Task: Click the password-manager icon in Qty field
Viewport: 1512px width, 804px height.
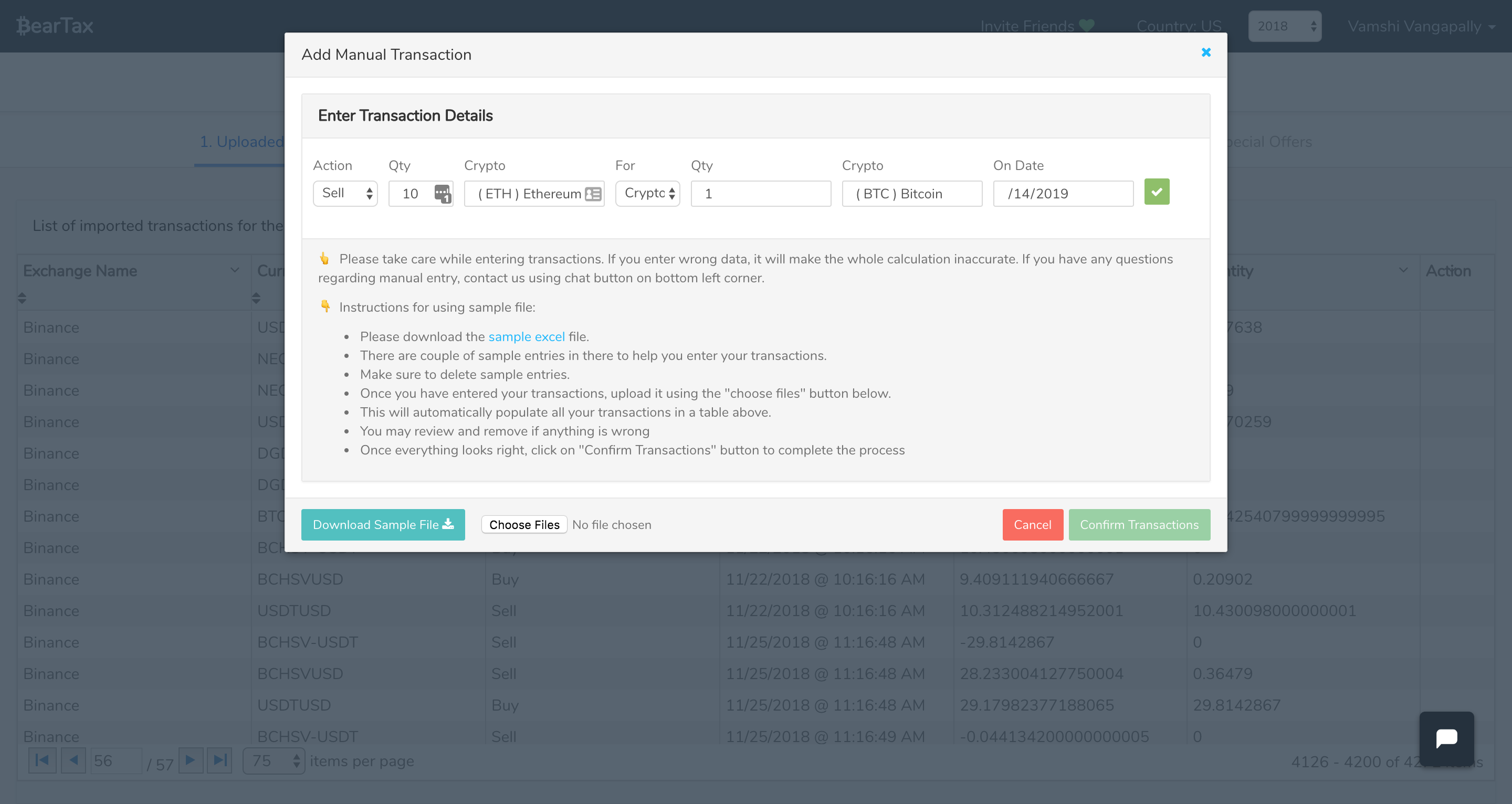Action: (442, 193)
